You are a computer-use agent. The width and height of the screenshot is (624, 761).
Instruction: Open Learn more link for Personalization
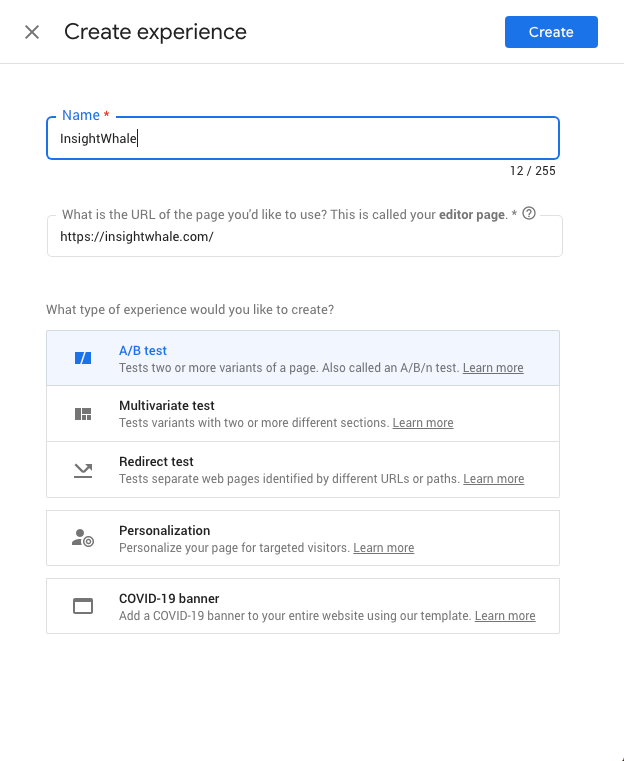pos(384,548)
